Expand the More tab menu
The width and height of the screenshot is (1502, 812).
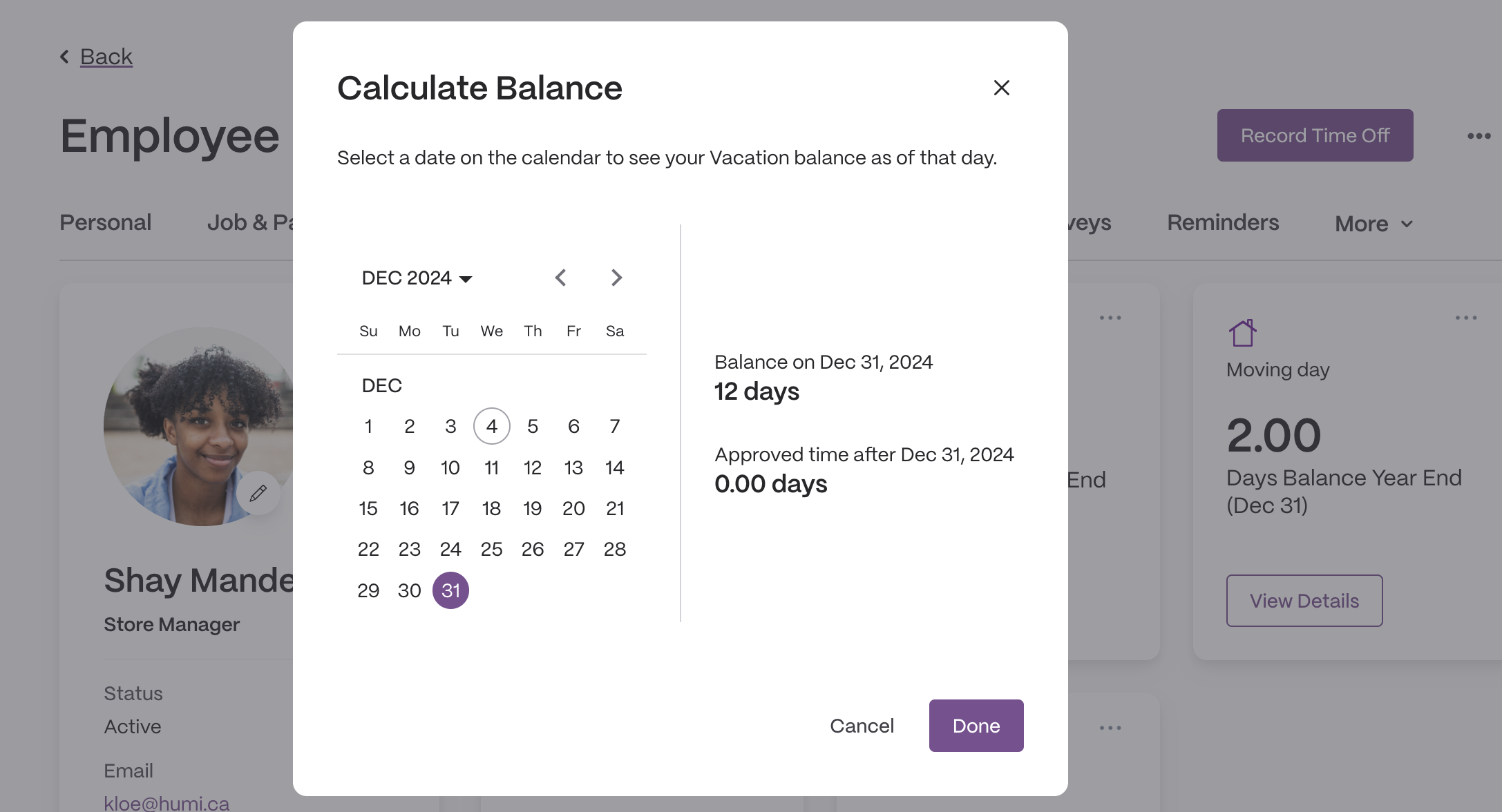[1373, 224]
